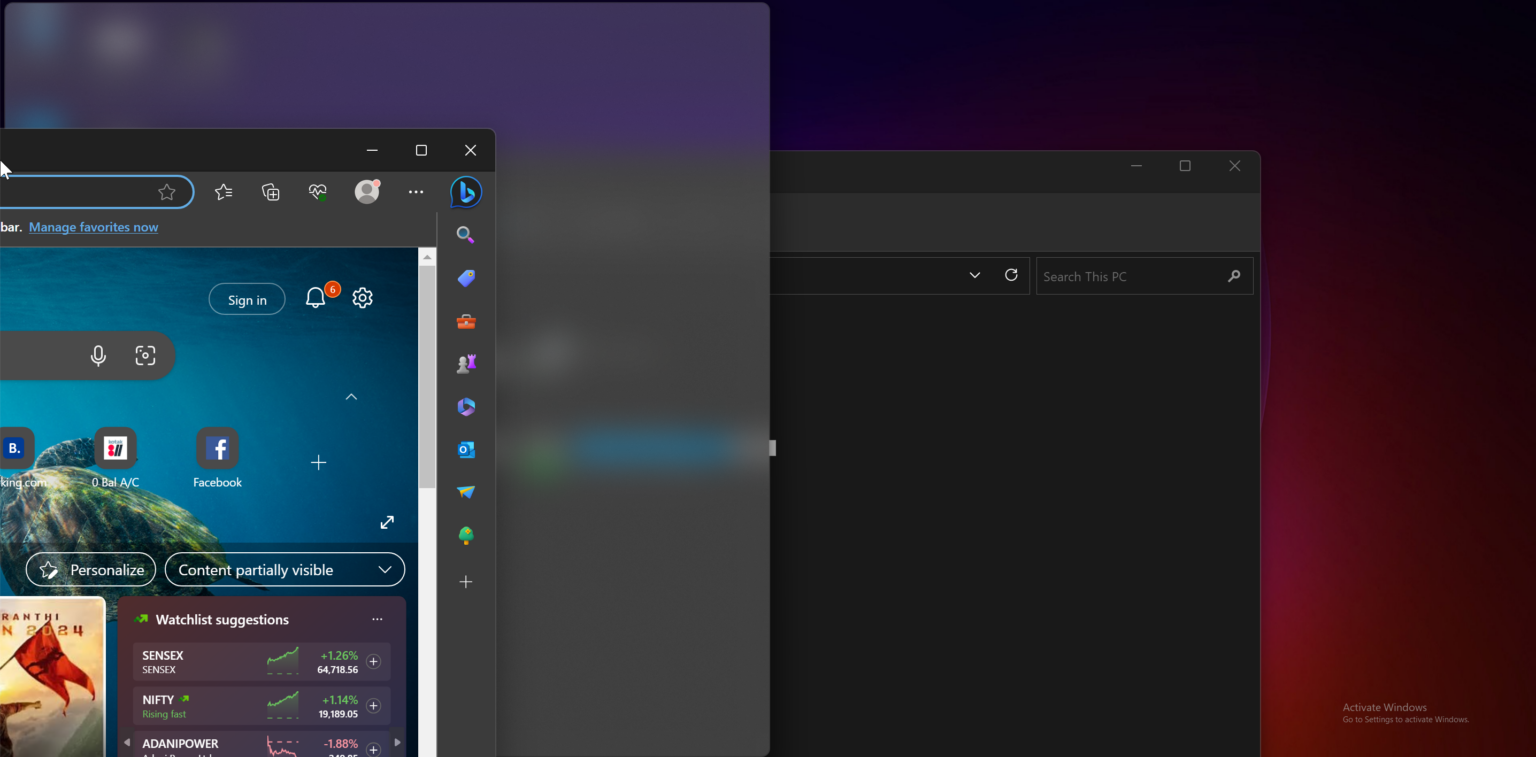1536x757 pixels.
Task: Open the Drop paper-plane icon in sidebar
Action: click(x=466, y=492)
